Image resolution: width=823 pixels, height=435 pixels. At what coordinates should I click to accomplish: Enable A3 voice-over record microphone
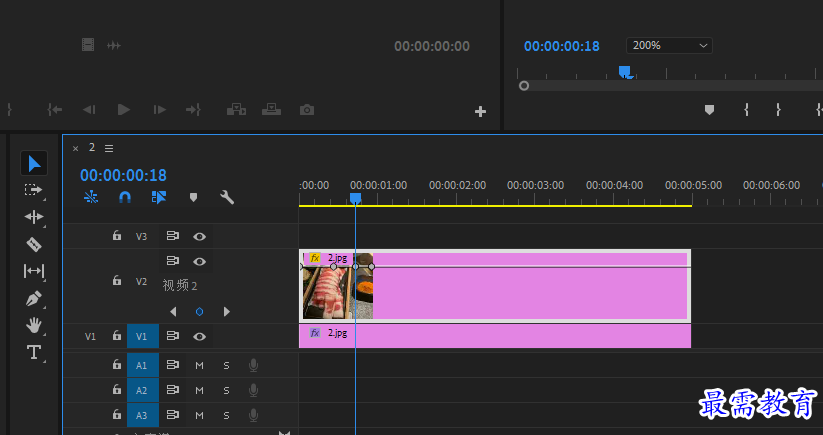253,416
